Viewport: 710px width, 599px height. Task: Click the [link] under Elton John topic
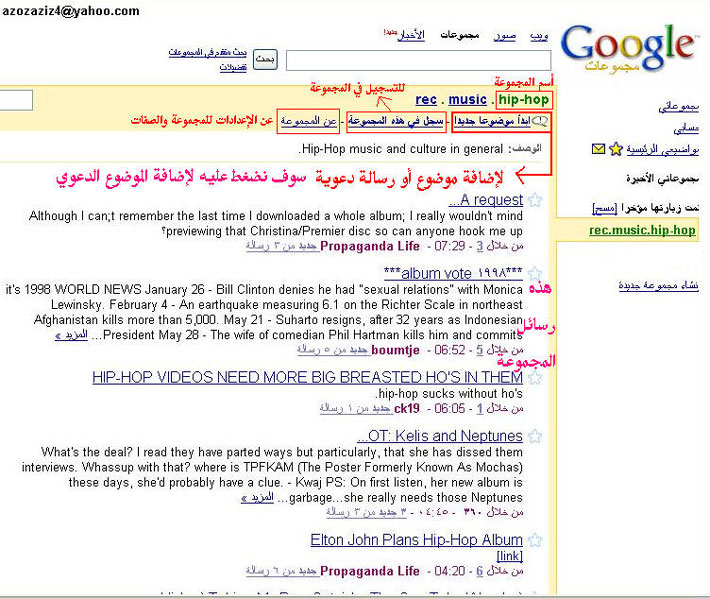(509, 556)
